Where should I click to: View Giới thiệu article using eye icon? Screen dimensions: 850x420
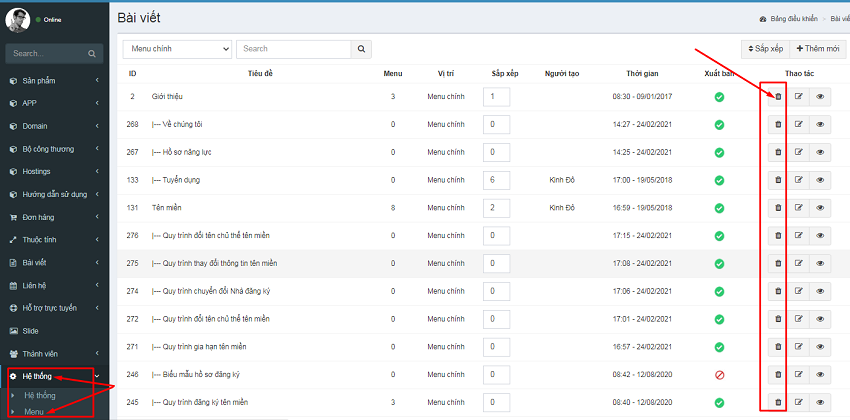(x=820, y=96)
